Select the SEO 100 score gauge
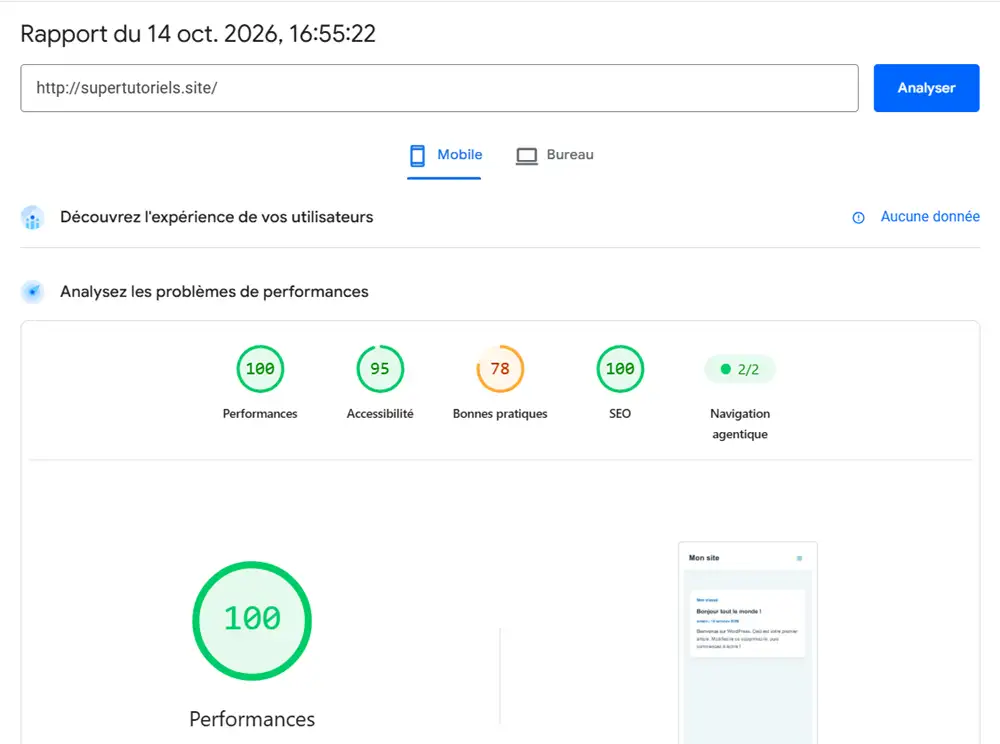 [x=620, y=368]
